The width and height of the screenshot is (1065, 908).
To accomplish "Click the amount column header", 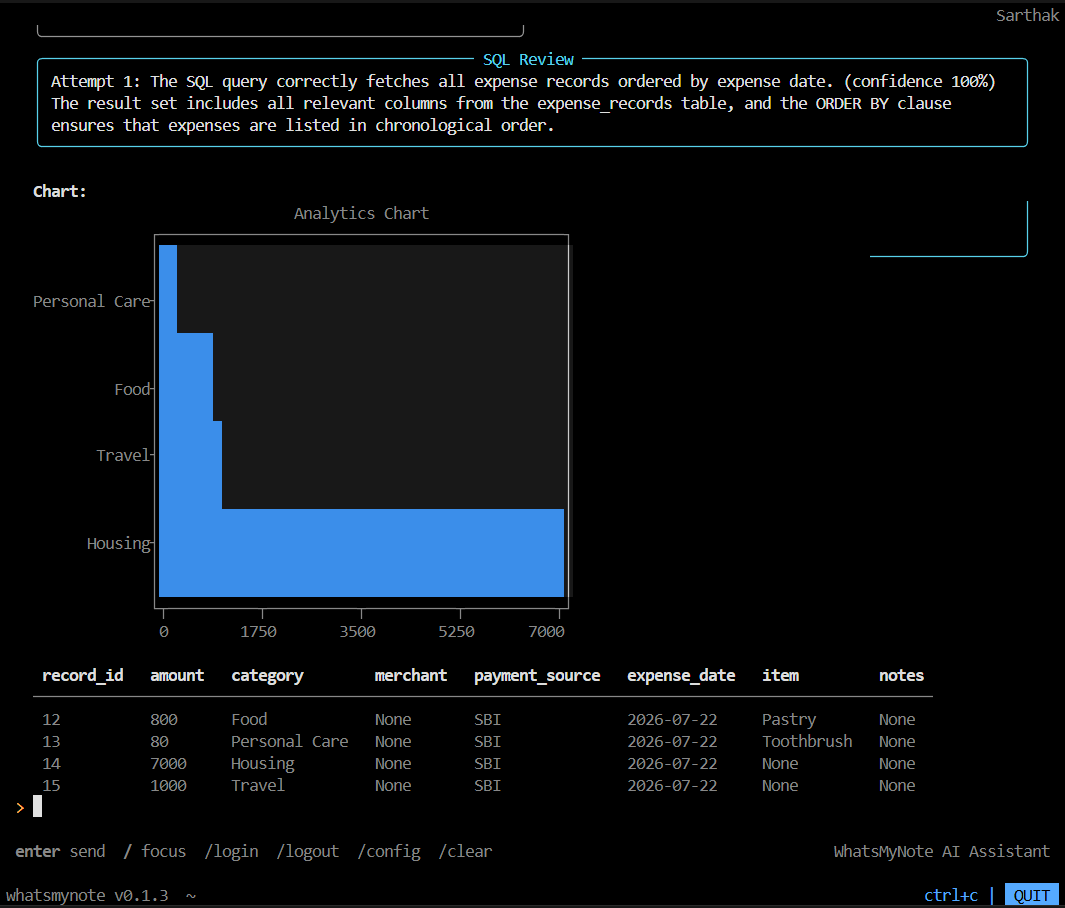I will (x=177, y=675).
